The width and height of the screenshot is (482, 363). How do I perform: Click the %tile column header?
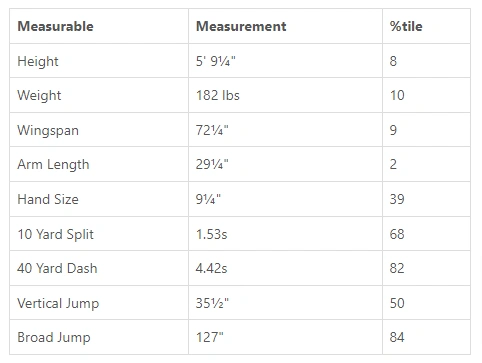[406, 26]
